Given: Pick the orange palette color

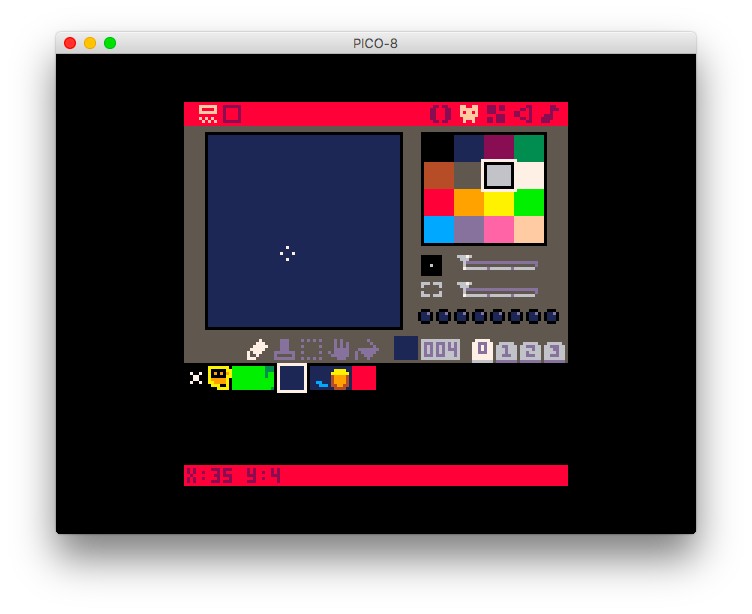Looking at the screenshot, I should tap(469, 202).
